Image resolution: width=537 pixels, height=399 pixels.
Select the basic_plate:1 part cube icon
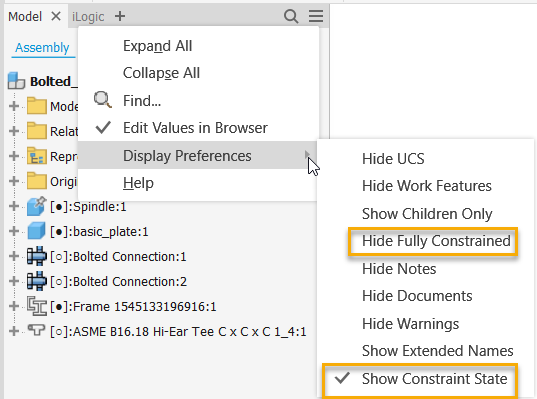36,231
